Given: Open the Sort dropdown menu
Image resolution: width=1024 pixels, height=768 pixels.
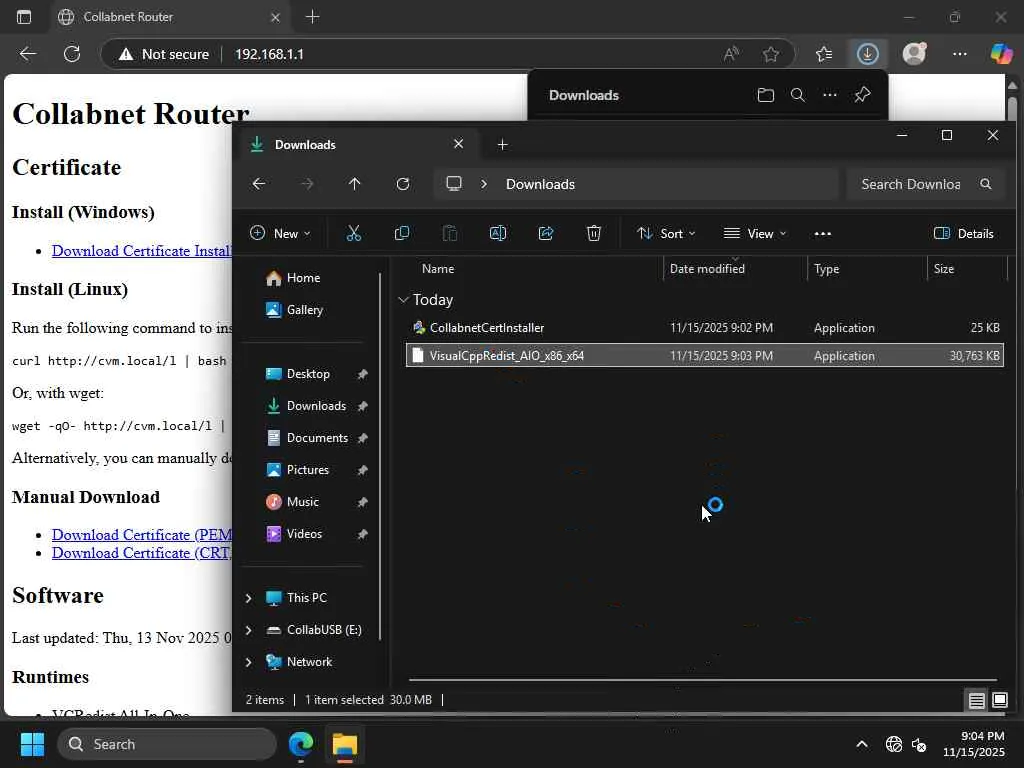Looking at the screenshot, I should pyautogui.click(x=666, y=234).
